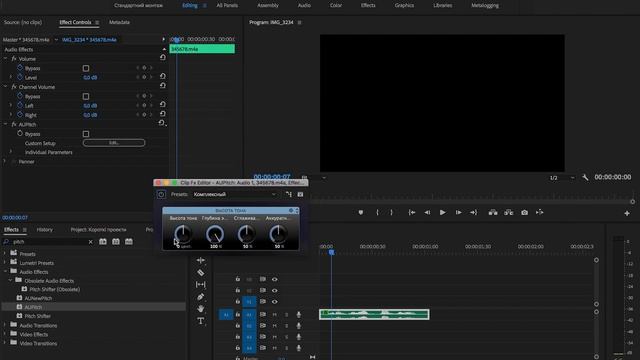Toggle Volume Bypass checkbox
Viewport: 640px width, 360px height.
(x=86, y=68)
